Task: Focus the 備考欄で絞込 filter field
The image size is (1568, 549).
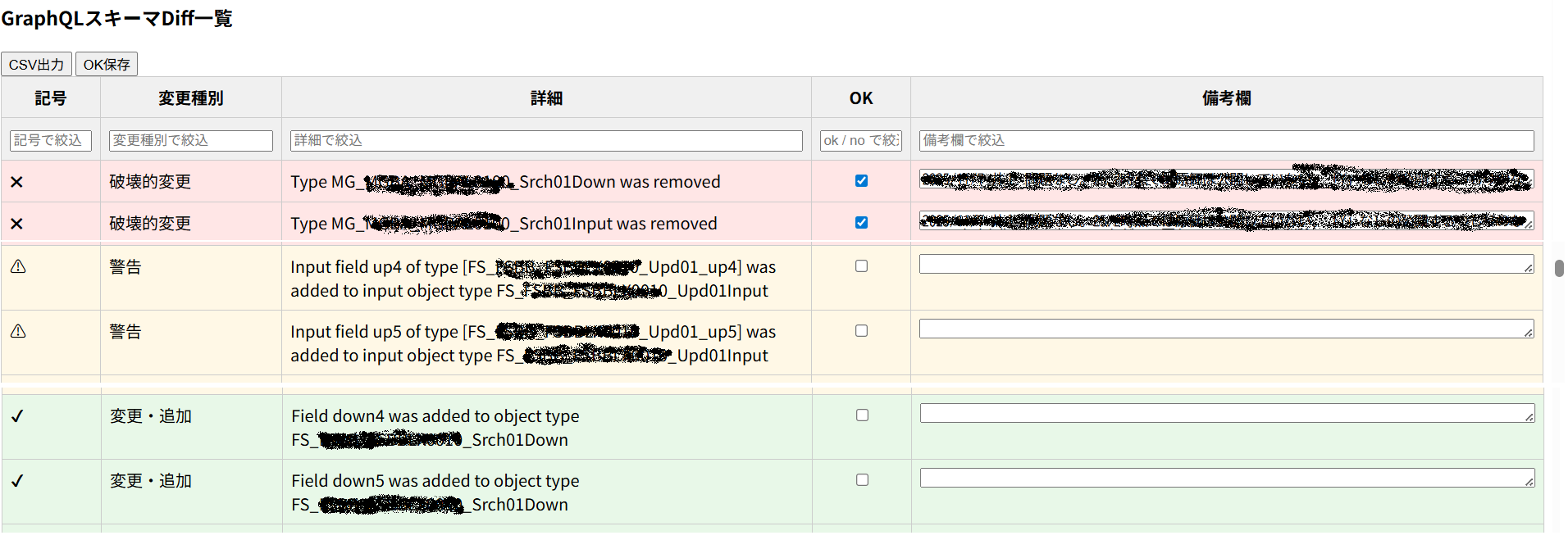Action: [1226, 140]
